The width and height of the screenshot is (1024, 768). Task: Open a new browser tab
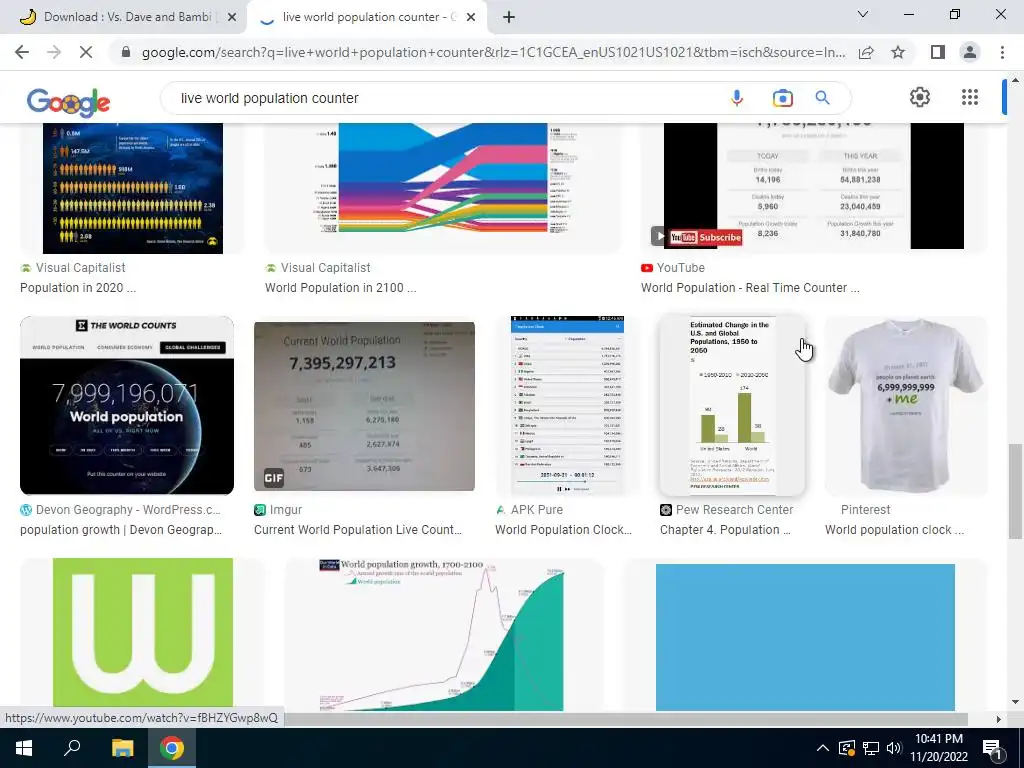point(509,17)
